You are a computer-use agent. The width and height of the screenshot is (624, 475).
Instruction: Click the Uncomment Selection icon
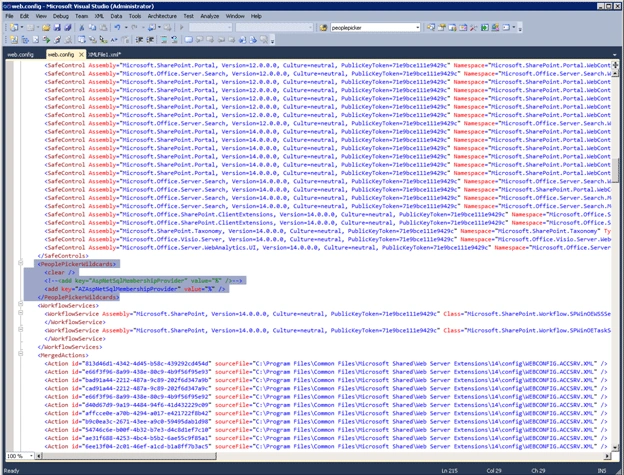174,39
